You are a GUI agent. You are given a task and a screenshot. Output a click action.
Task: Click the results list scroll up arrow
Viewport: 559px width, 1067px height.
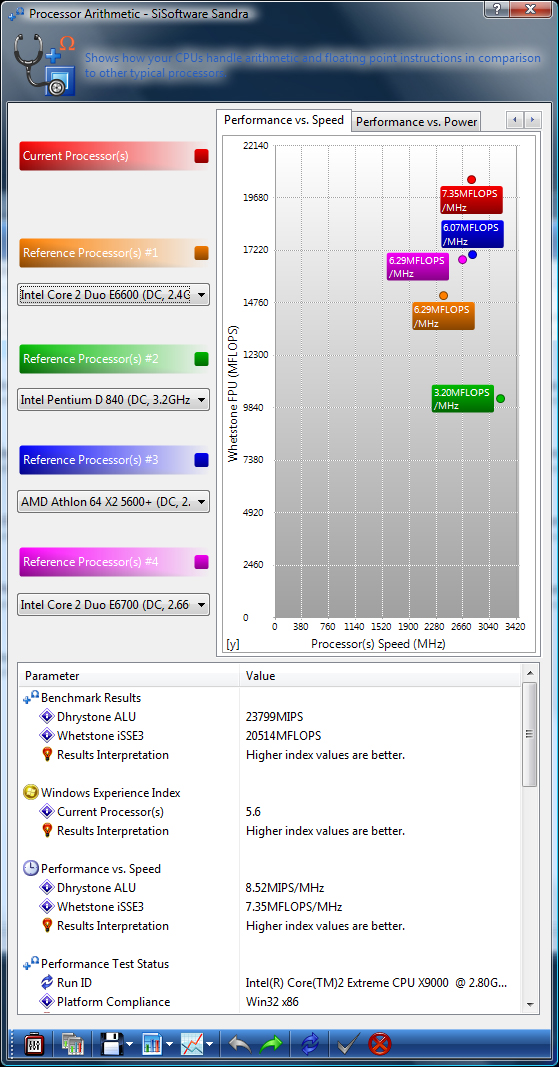tap(530, 672)
